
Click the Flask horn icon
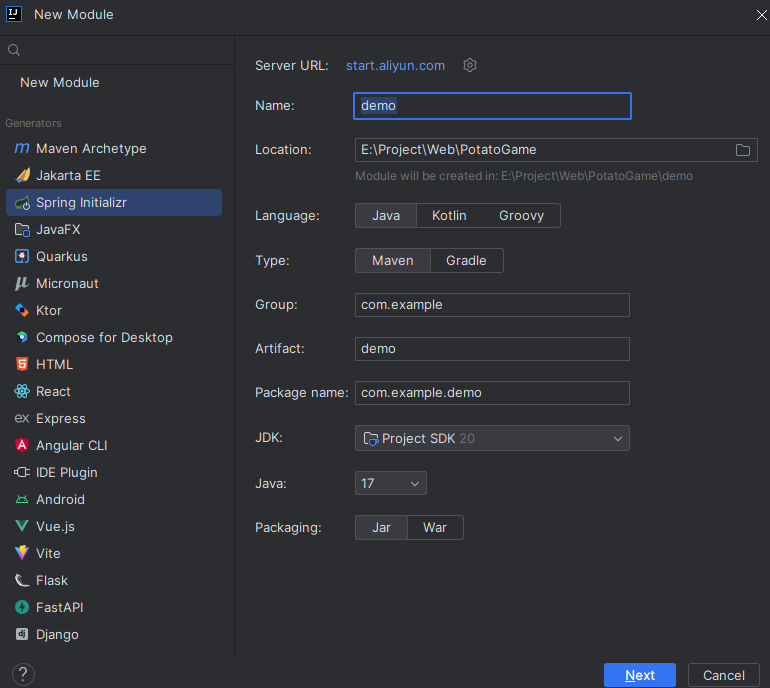(x=22, y=580)
